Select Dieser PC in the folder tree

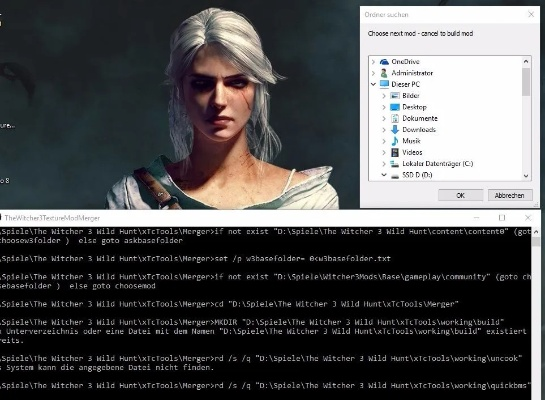405,84
